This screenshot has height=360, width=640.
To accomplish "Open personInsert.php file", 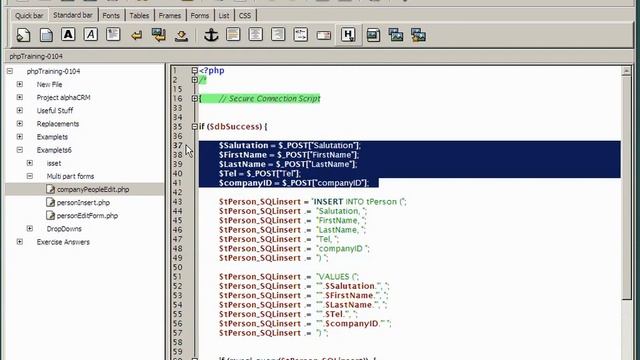I will [83, 202].
